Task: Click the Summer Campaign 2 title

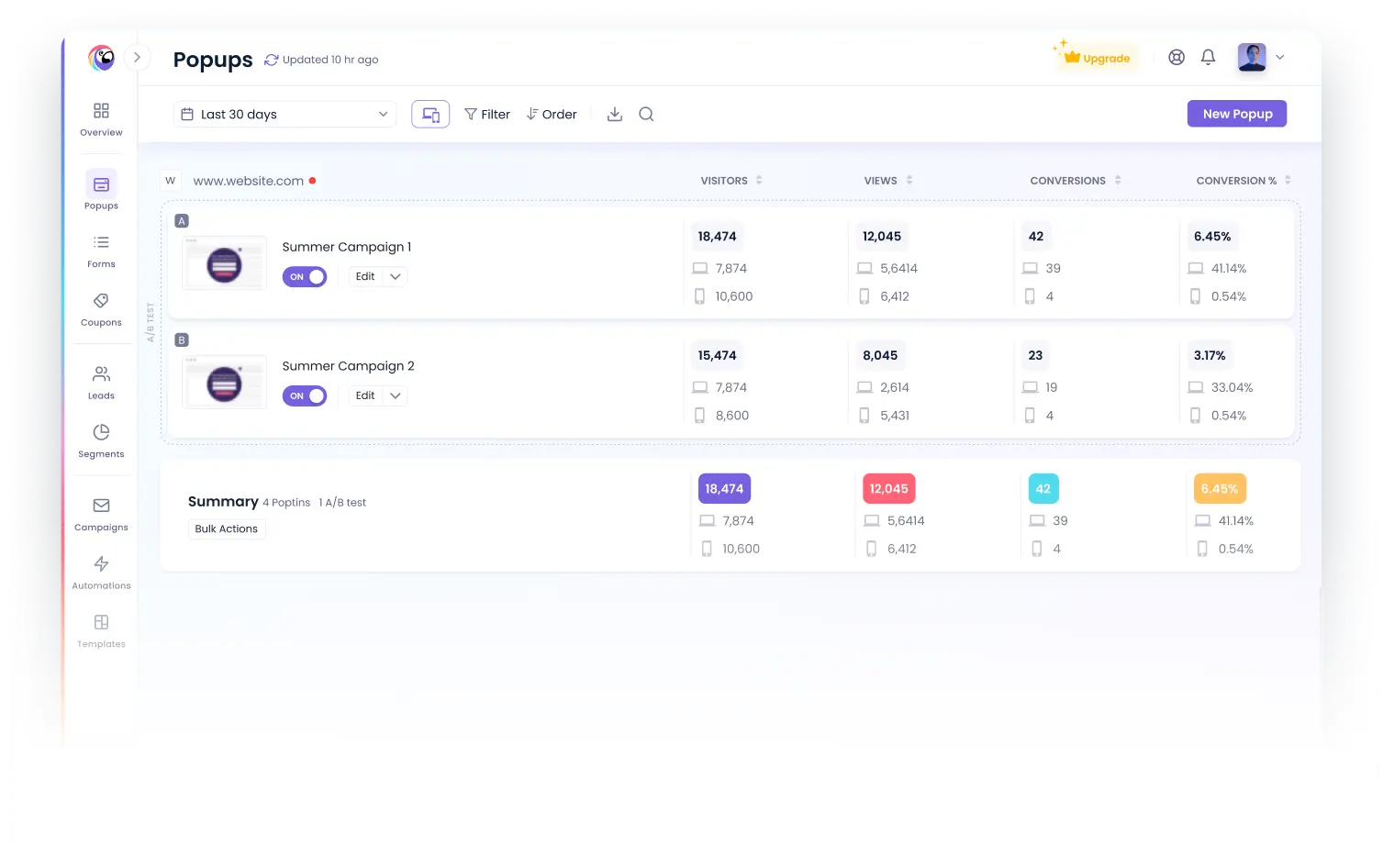Action: pos(348,366)
